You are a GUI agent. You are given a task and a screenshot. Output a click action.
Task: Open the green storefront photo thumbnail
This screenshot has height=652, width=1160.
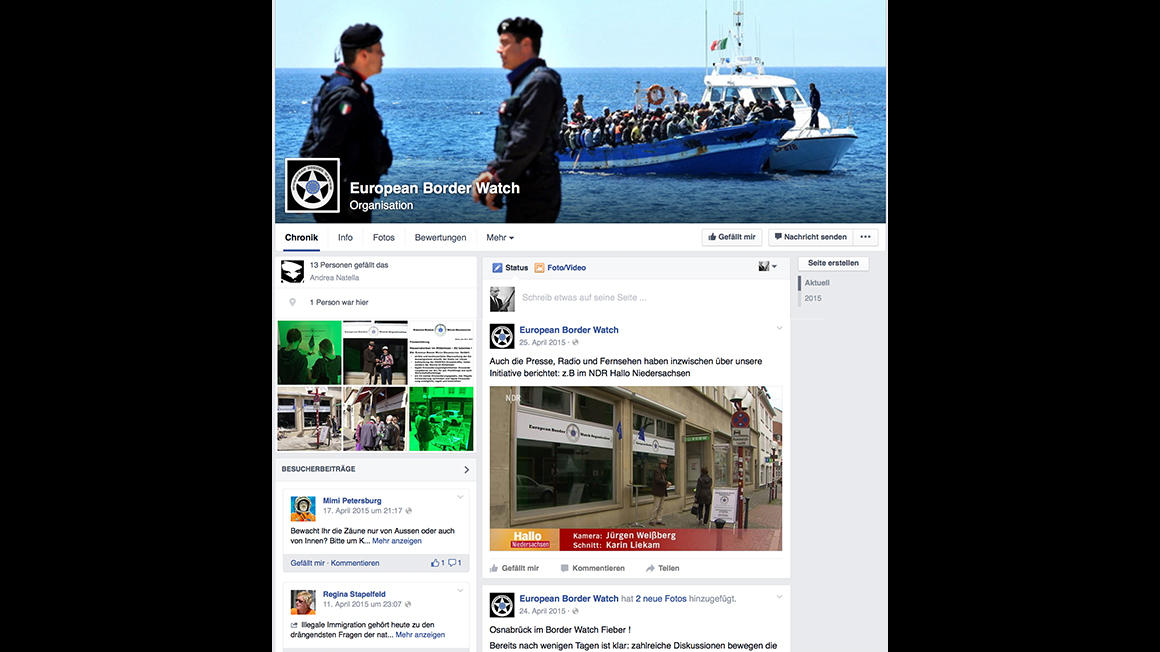(x=441, y=419)
